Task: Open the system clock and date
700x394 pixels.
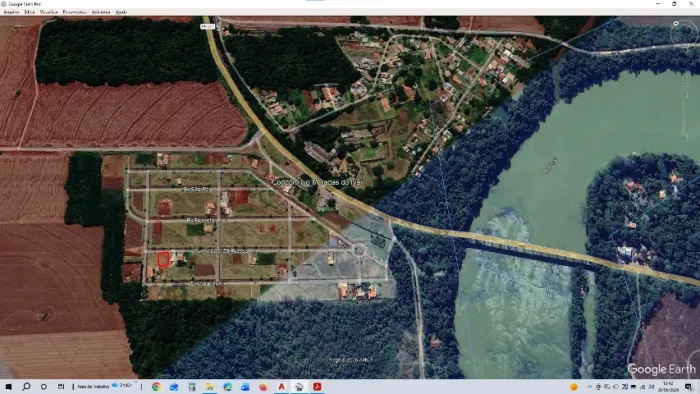Action: (668, 386)
